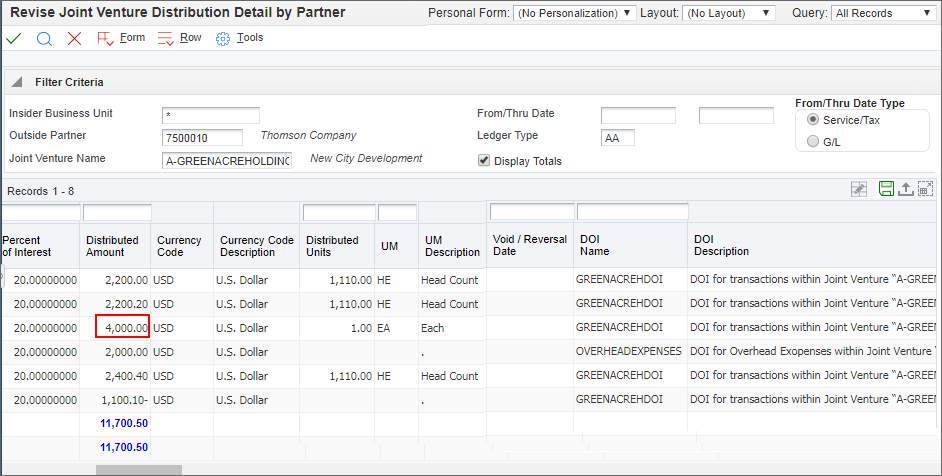The width and height of the screenshot is (942, 476).
Task: Click the Ledger Type field AA
Action: (618, 138)
